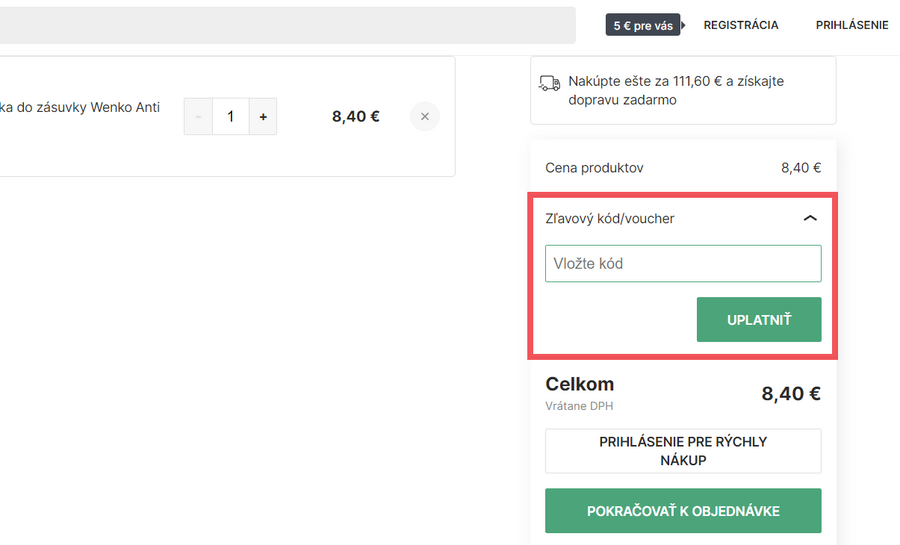This screenshot has width=900, height=545.
Task: Open the PRIHLÁSENIE login link
Action: (x=852, y=25)
